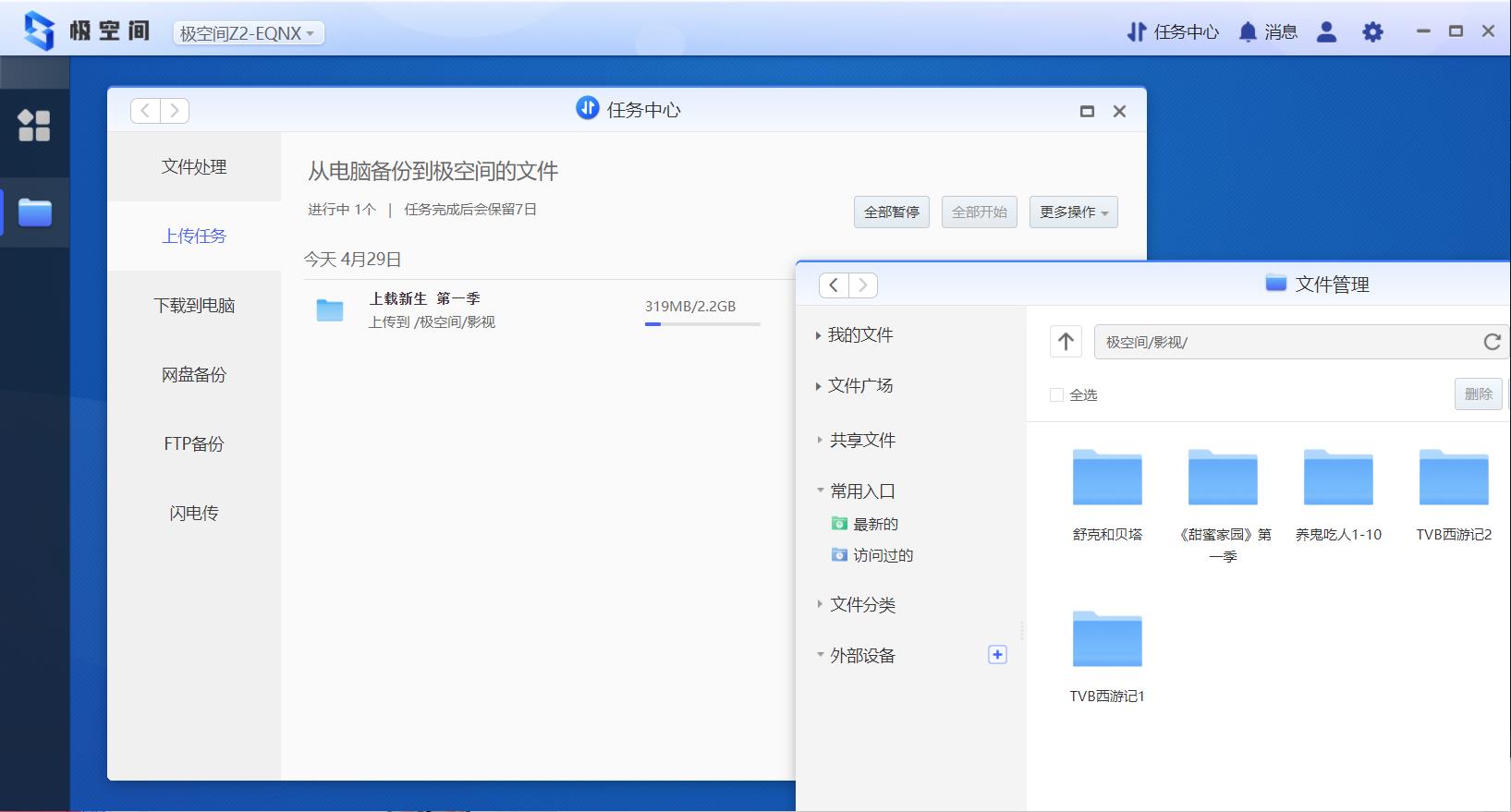
Task: Click the 319MB/2.2GB progress text
Action: pyautogui.click(x=690, y=306)
